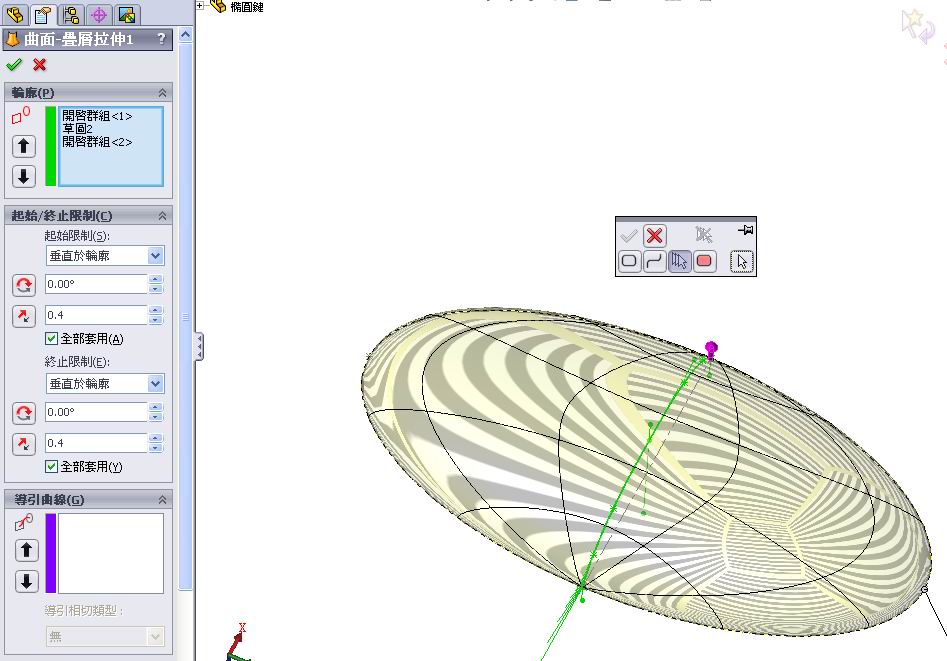Move guide curve down
947x661 pixels.
point(26,581)
